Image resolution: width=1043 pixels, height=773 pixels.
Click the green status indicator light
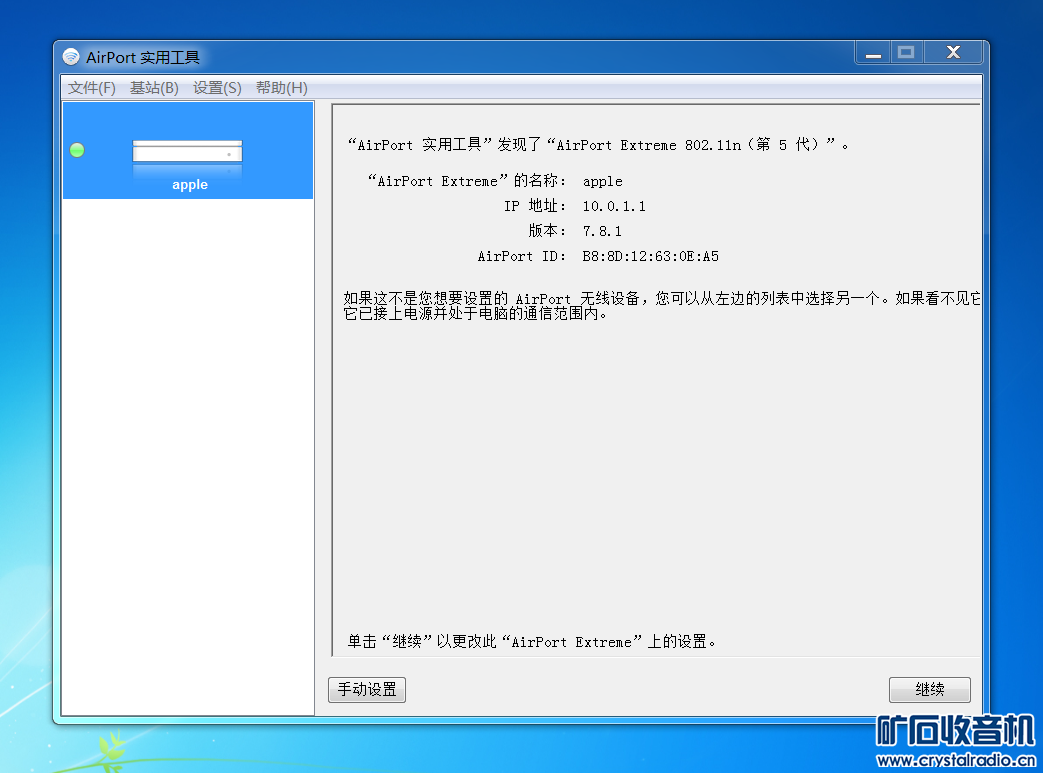coord(77,150)
